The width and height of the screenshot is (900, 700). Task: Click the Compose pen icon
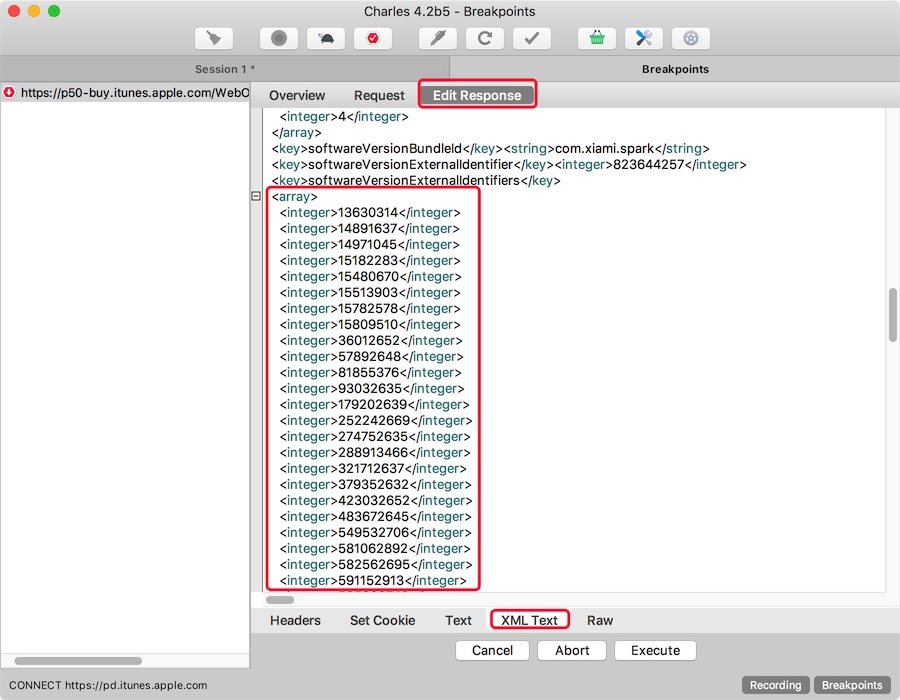click(x=438, y=38)
